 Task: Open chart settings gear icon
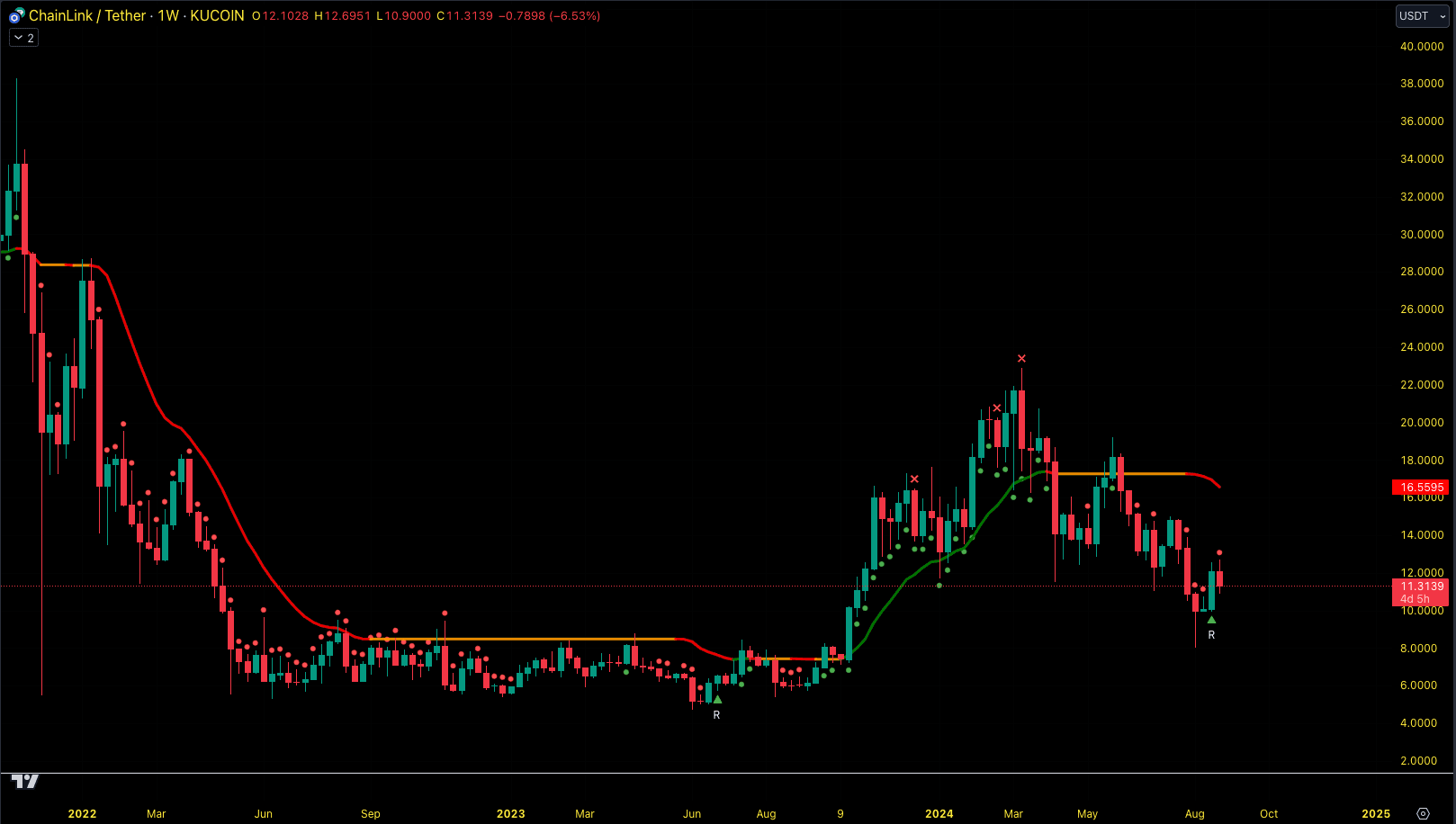[1423, 813]
